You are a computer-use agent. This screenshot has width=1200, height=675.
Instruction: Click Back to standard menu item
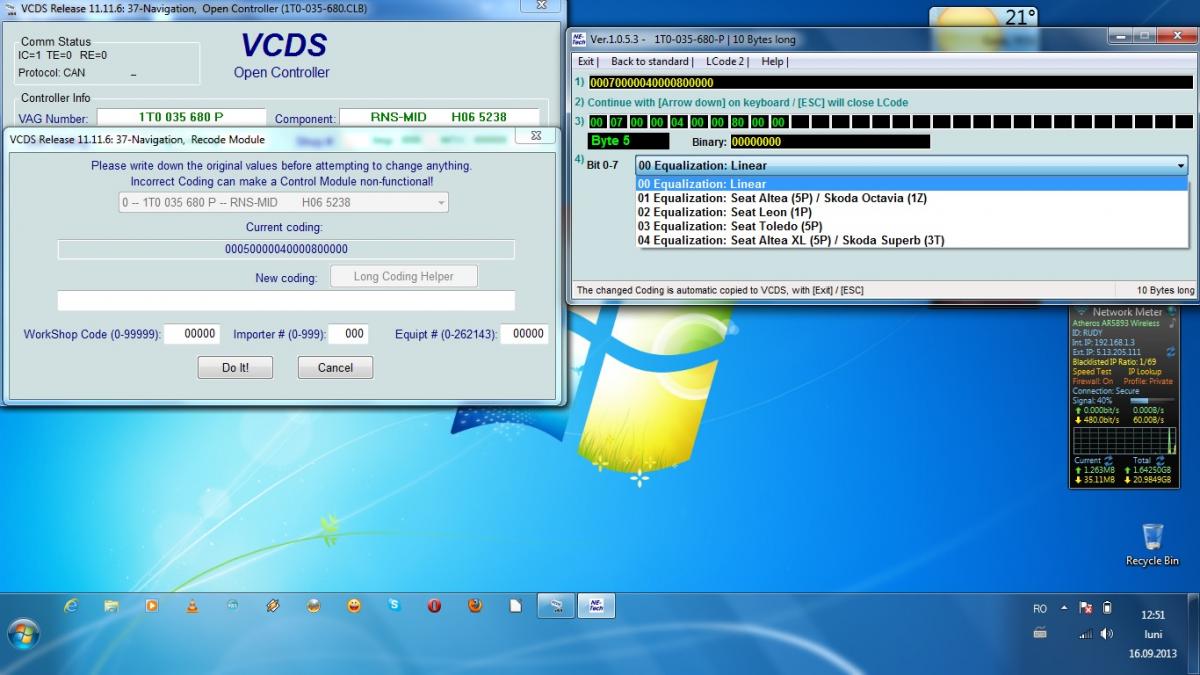(651, 62)
